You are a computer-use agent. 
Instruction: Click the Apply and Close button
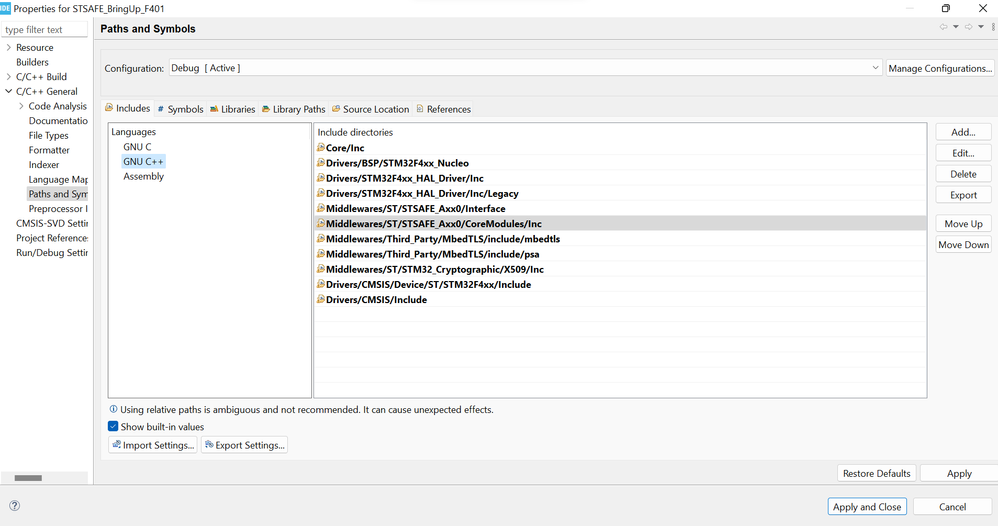(867, 506)
